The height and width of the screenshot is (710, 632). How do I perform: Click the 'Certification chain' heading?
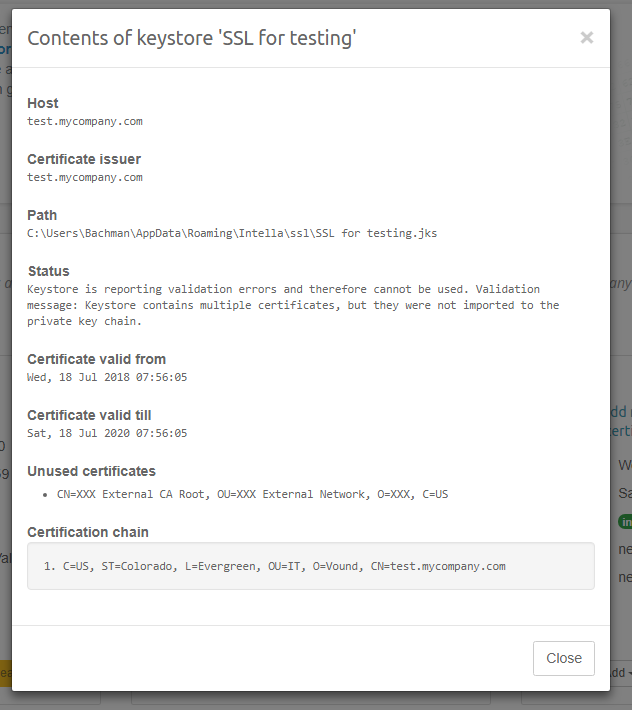pos(88,531)
